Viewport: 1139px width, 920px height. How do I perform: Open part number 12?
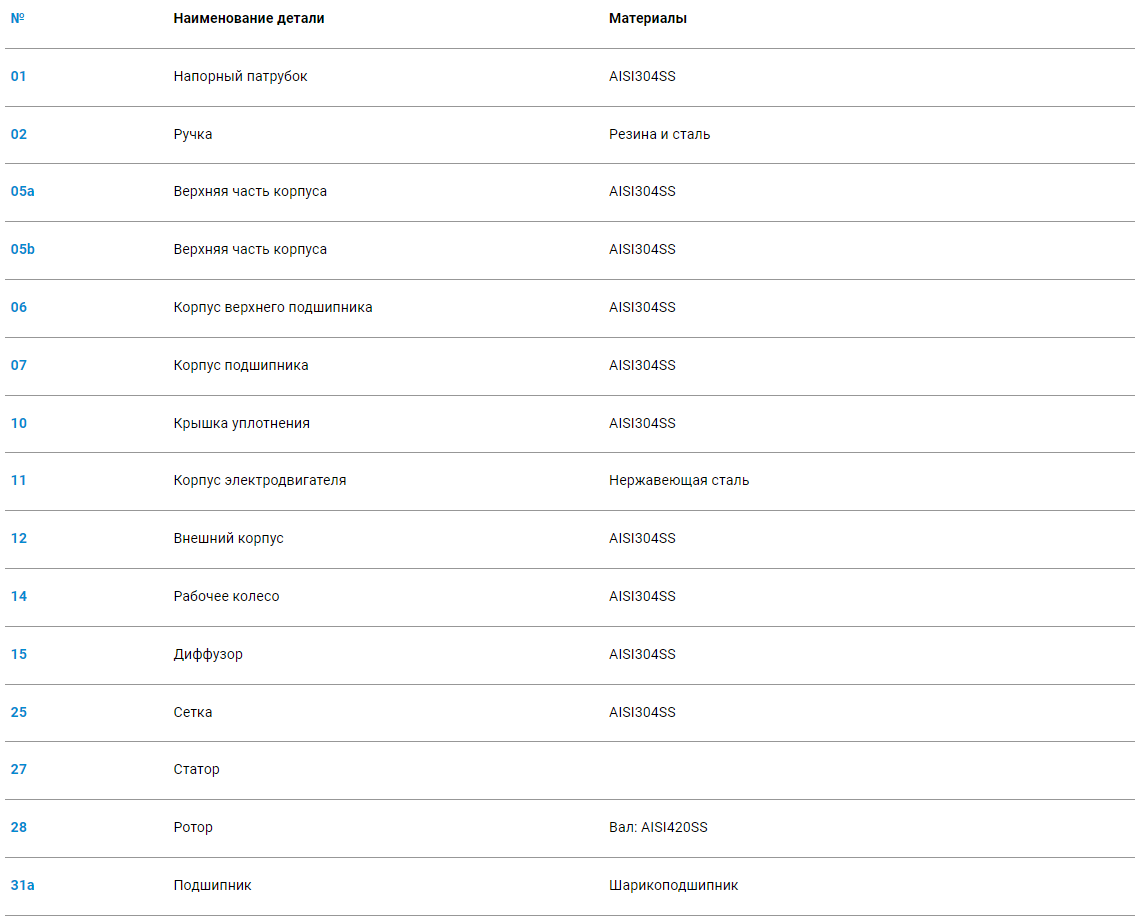19,538
